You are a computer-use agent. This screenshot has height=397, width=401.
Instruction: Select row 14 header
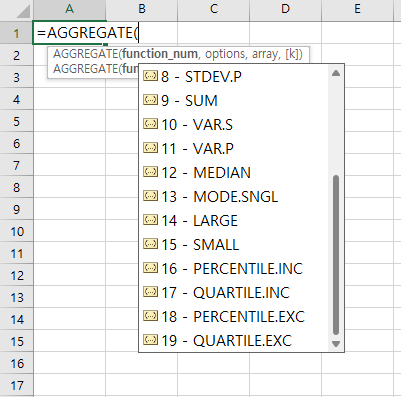tap(16, 319)
